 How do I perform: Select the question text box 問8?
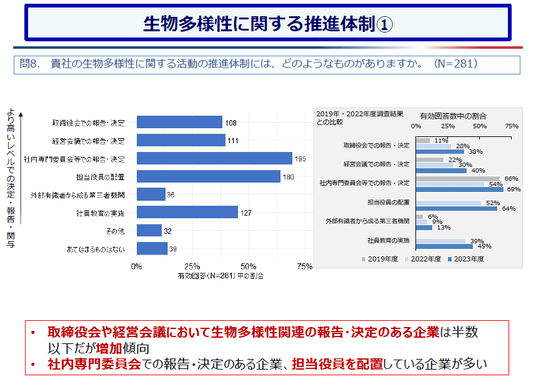coord(267,65)
